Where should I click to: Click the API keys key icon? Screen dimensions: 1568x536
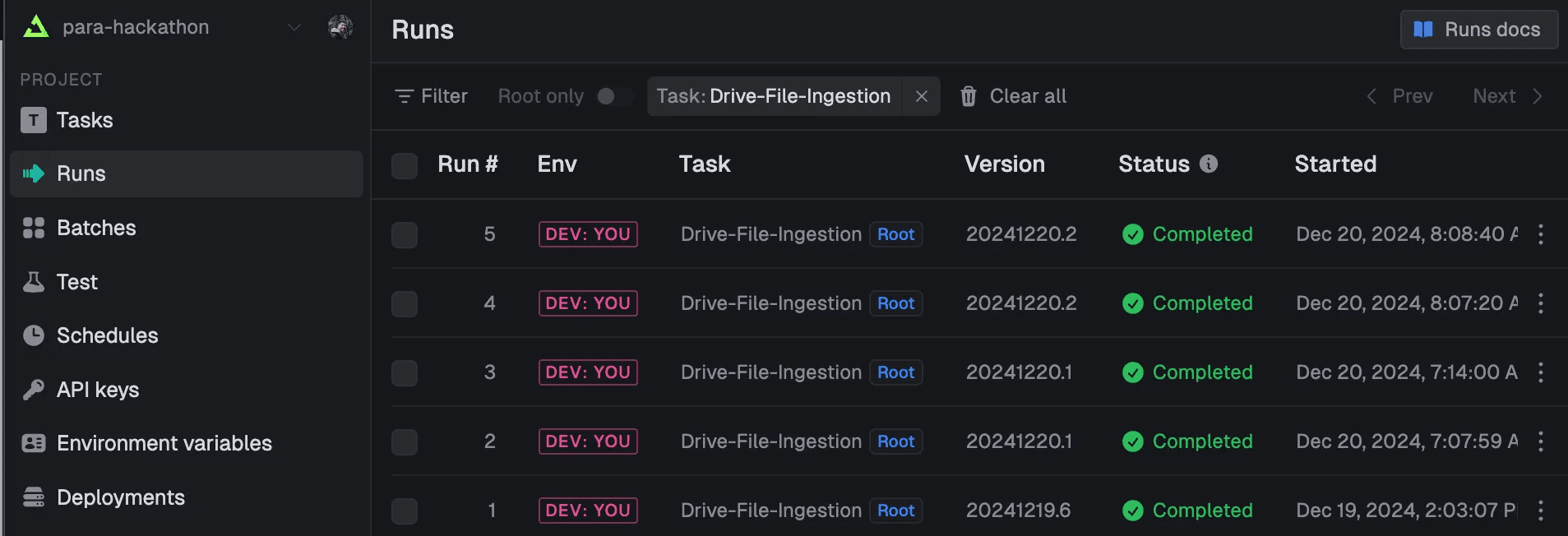coord(34,390)
